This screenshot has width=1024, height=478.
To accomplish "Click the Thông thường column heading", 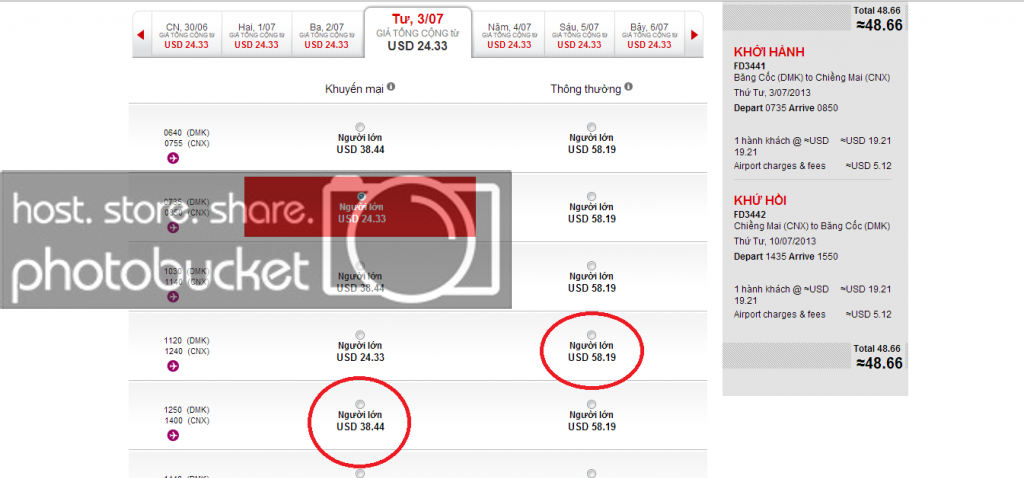I will pos(586,89).
